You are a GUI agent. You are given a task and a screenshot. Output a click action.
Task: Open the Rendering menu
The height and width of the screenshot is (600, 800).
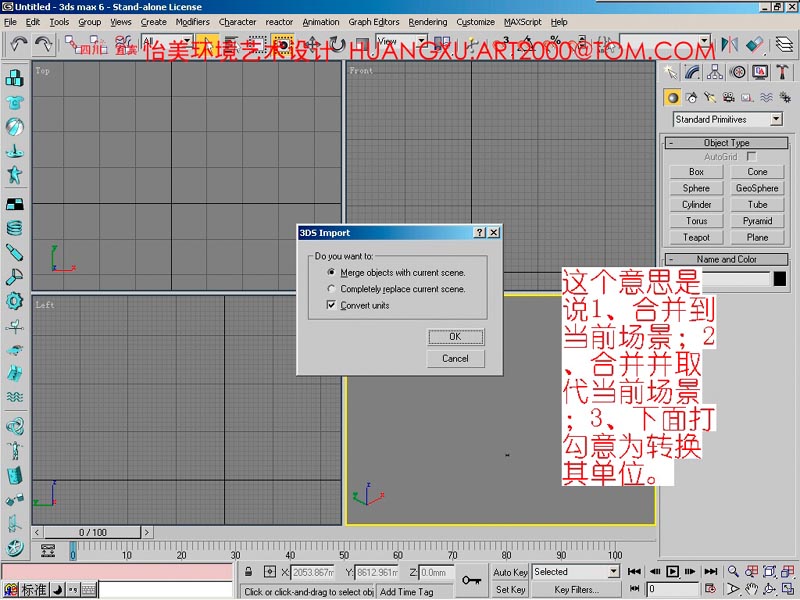(x=428, y=22)
